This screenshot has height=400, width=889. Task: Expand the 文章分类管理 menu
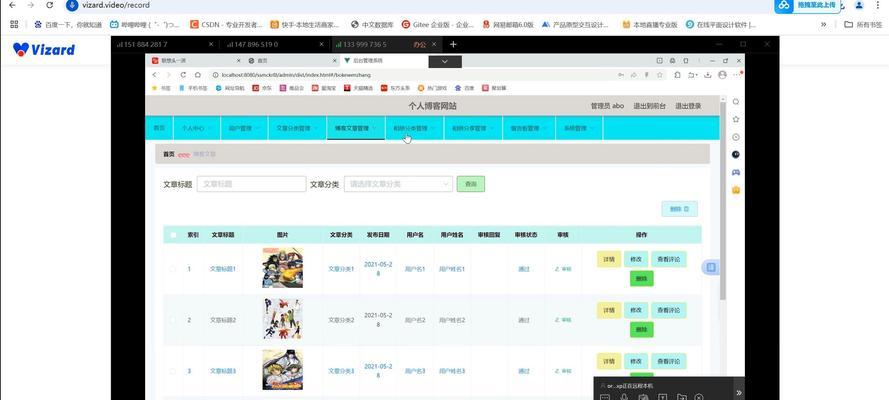click(297, 128)
